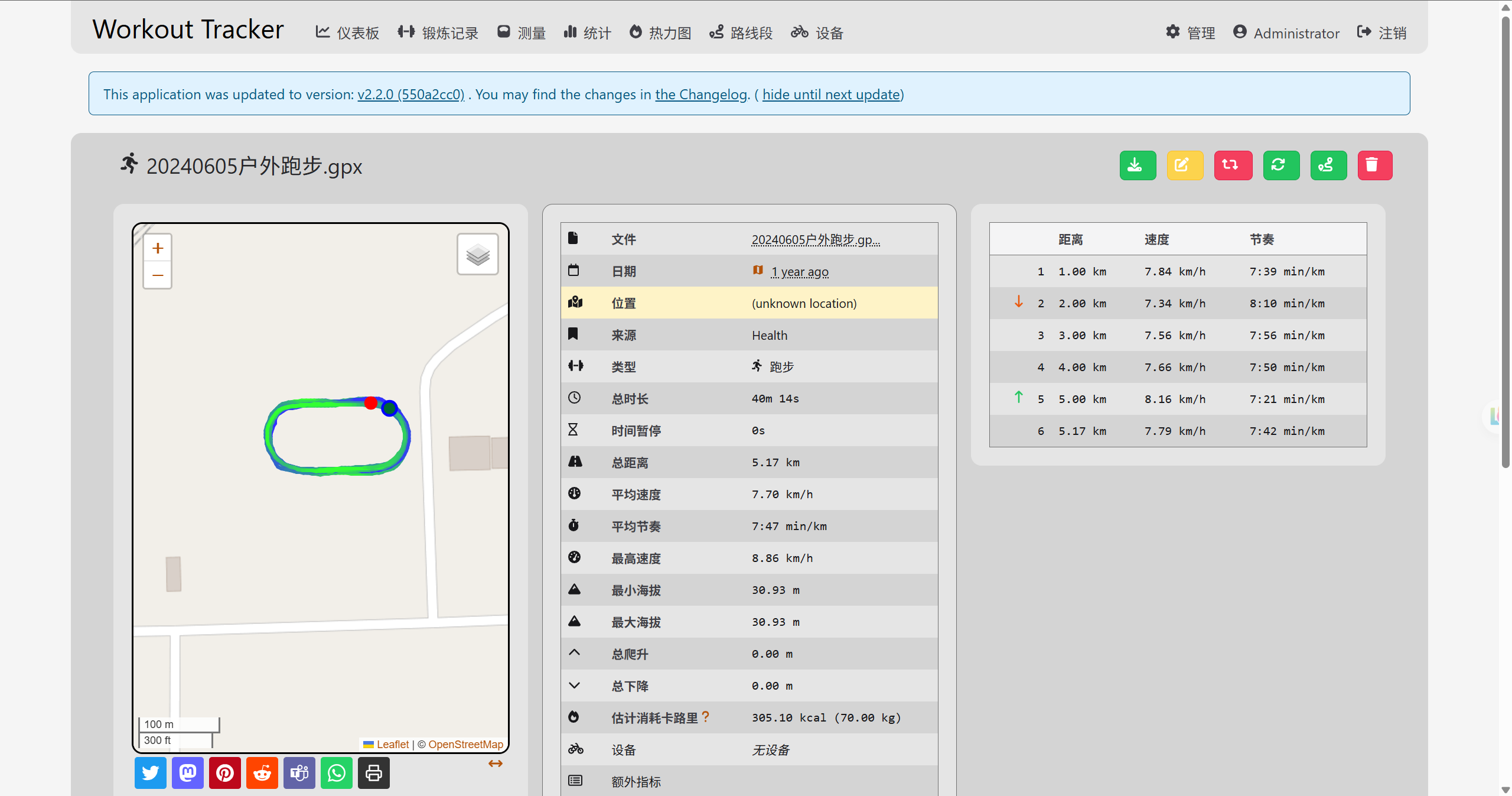Image resolution: width=1512 pixels, height=796 pixels.
Task: Click the red delete trash button
Action: pos(1374,165)
